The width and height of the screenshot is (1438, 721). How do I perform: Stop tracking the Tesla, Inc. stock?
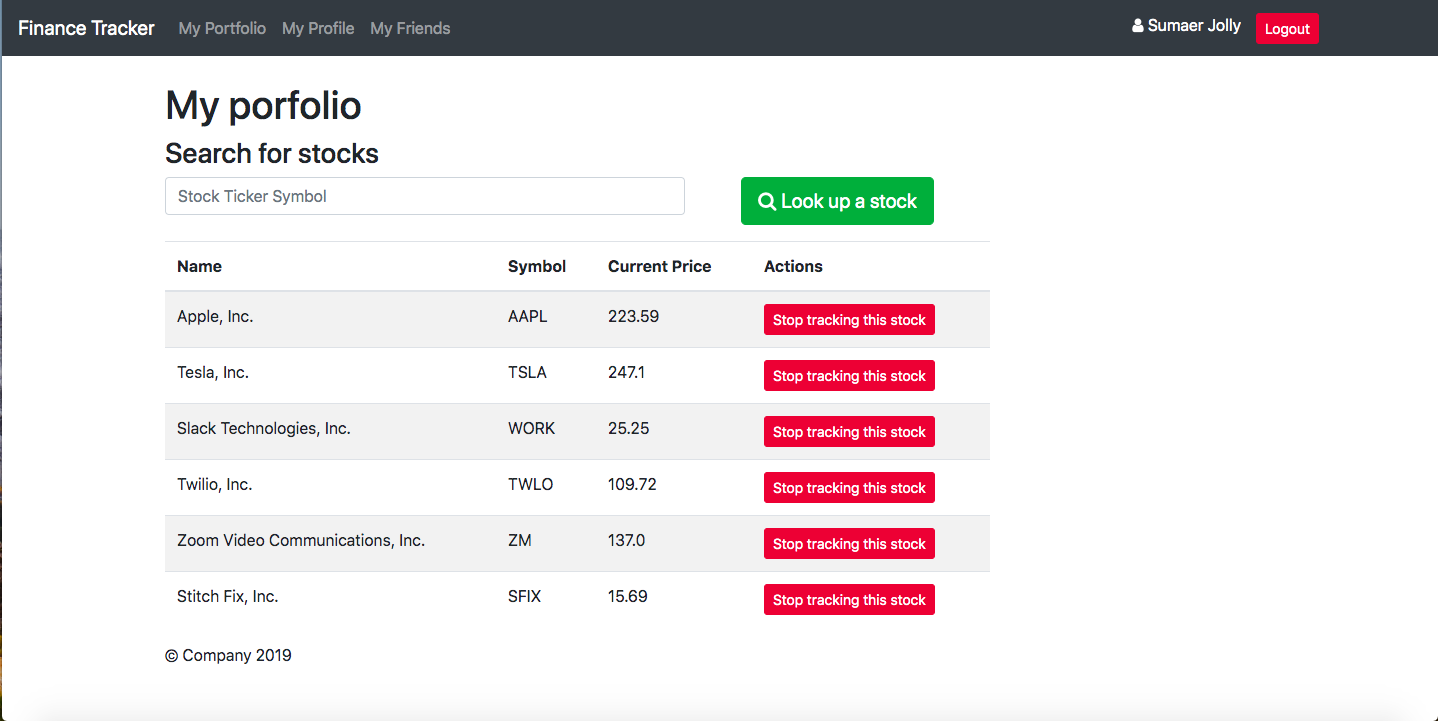point(849,376)
